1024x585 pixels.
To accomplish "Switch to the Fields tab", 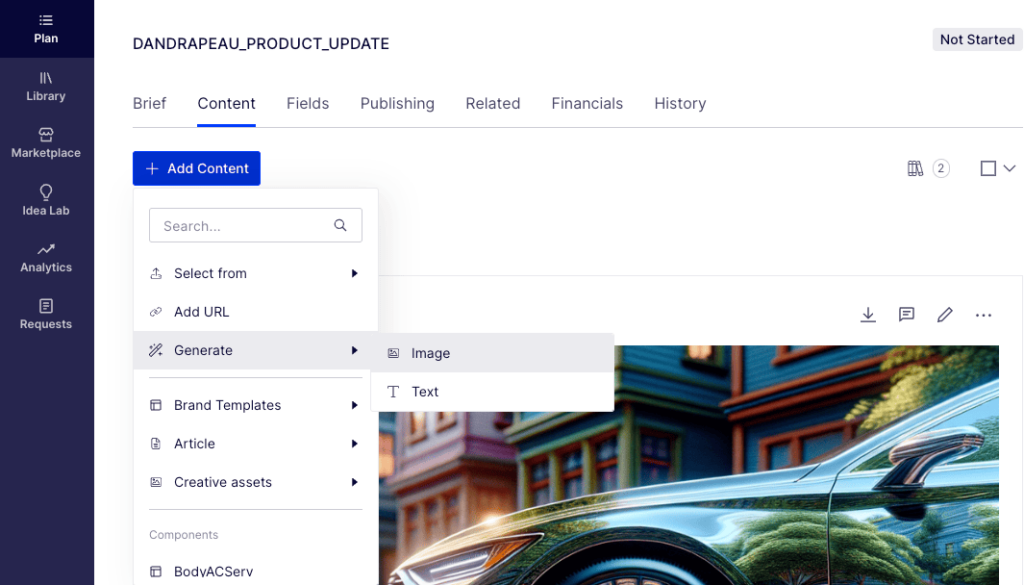I will point(308,104).
